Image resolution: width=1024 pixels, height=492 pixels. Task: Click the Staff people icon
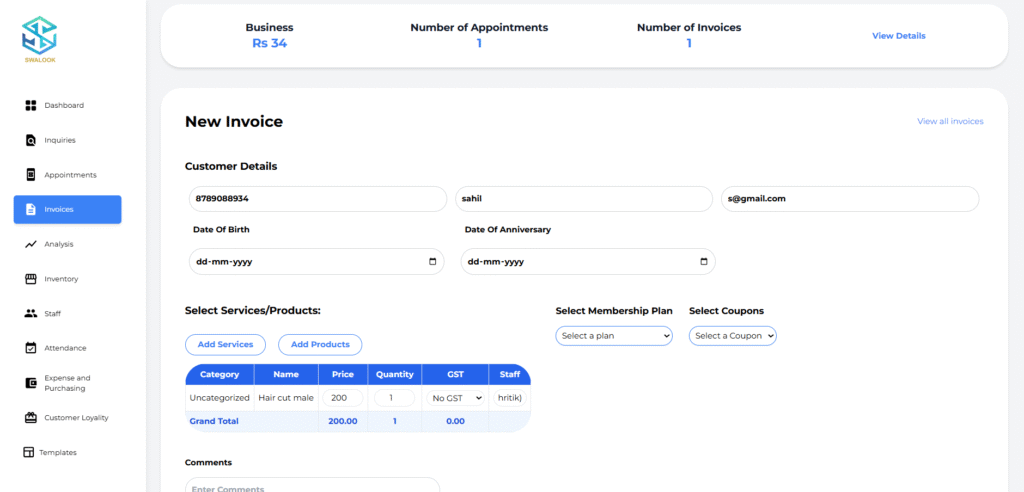31,314
